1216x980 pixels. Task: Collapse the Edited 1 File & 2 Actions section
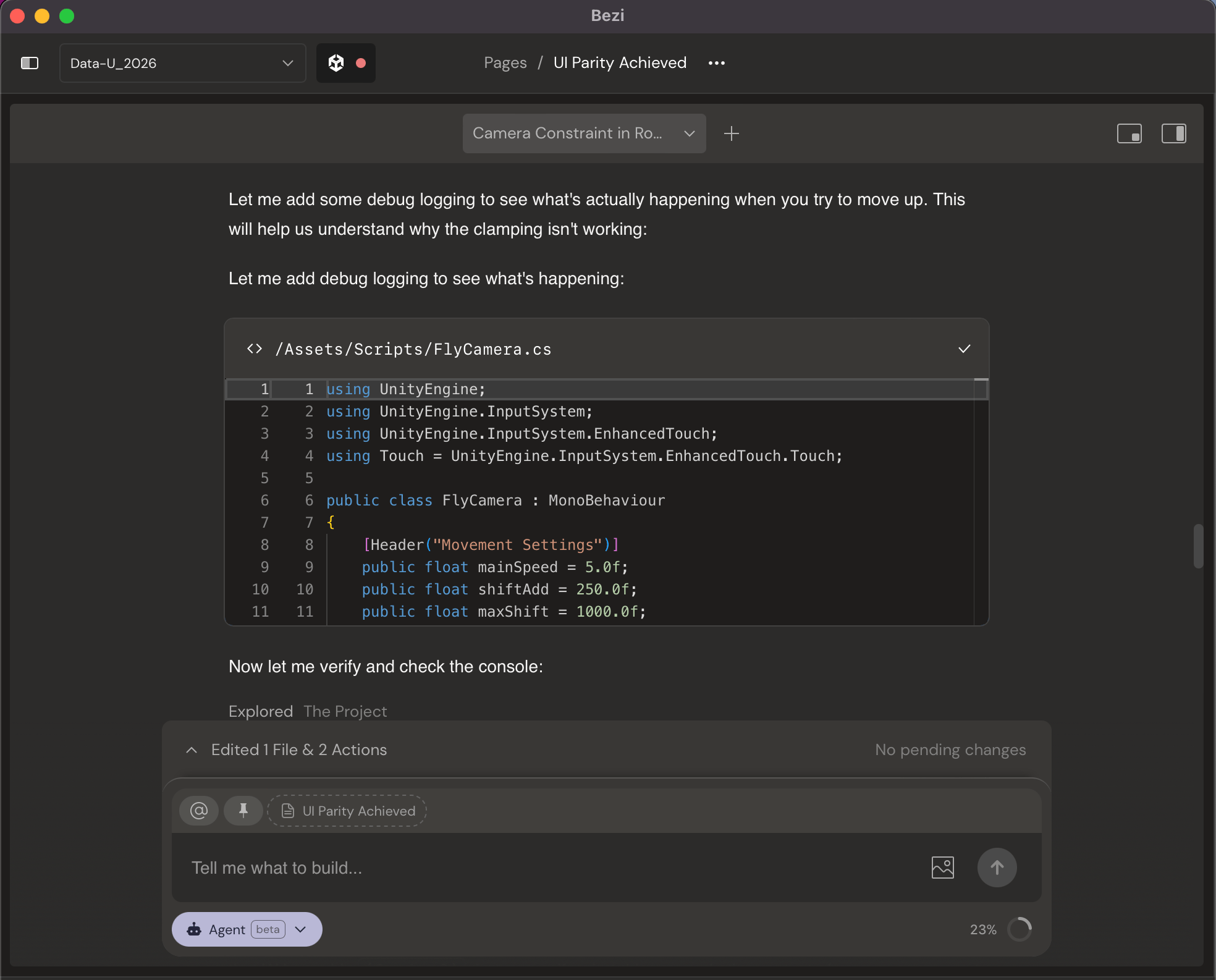(192, 750)
